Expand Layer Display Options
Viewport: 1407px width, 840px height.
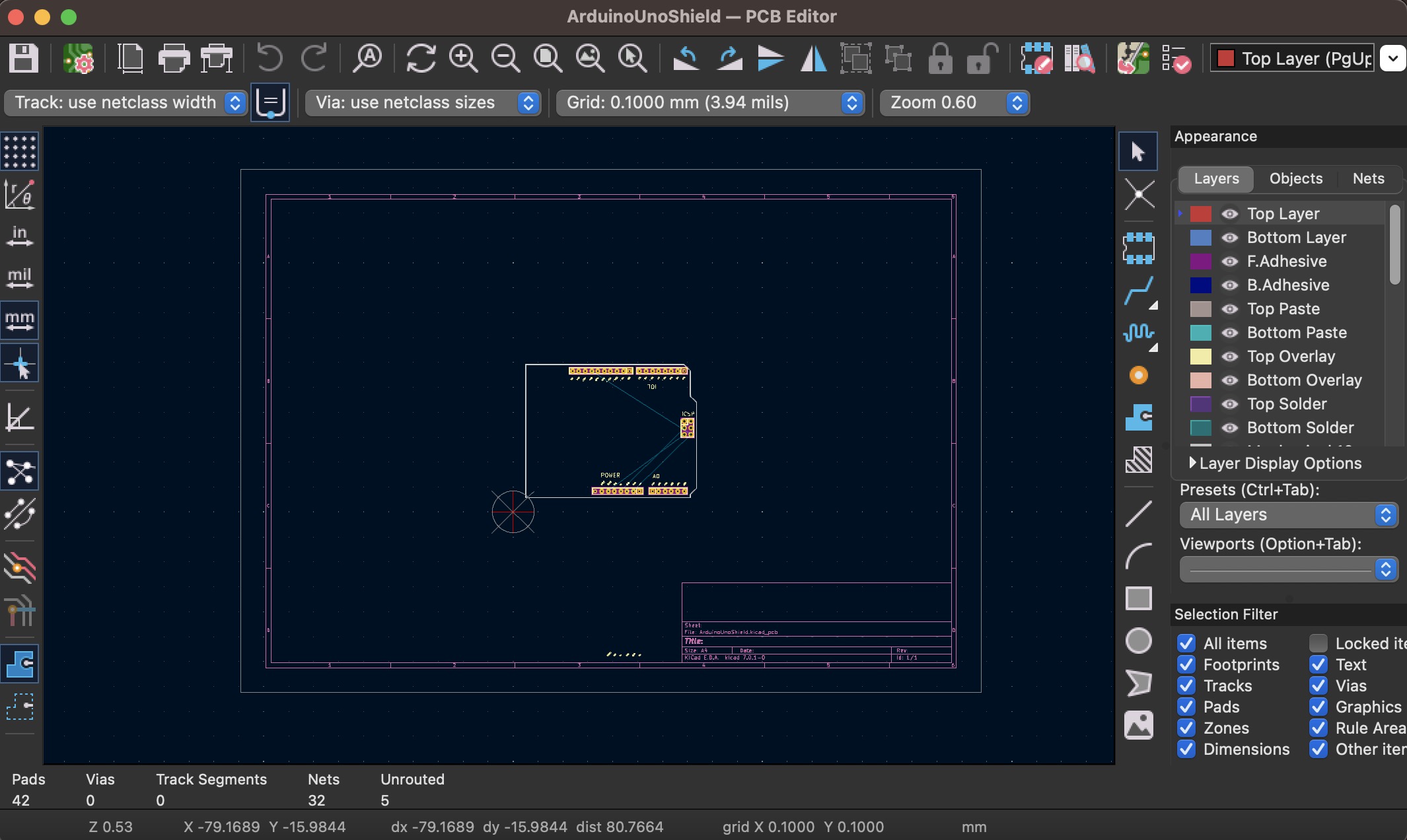[1276, 463]
